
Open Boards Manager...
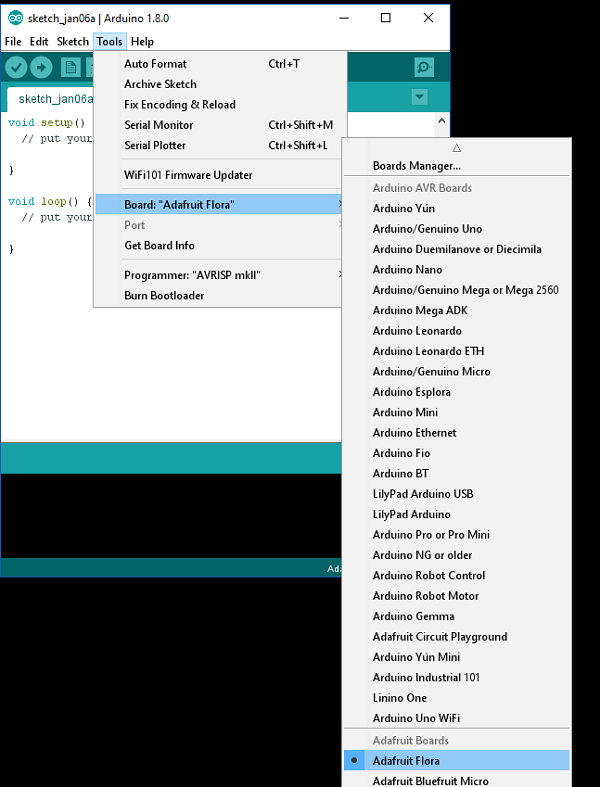[416, 166]
